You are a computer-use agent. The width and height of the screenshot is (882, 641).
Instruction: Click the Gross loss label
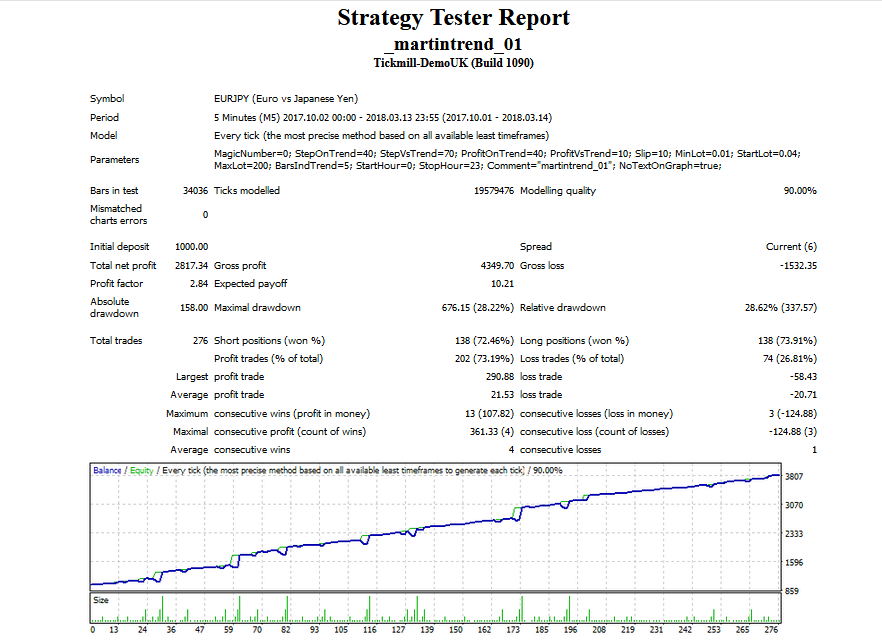coord(542,265)
